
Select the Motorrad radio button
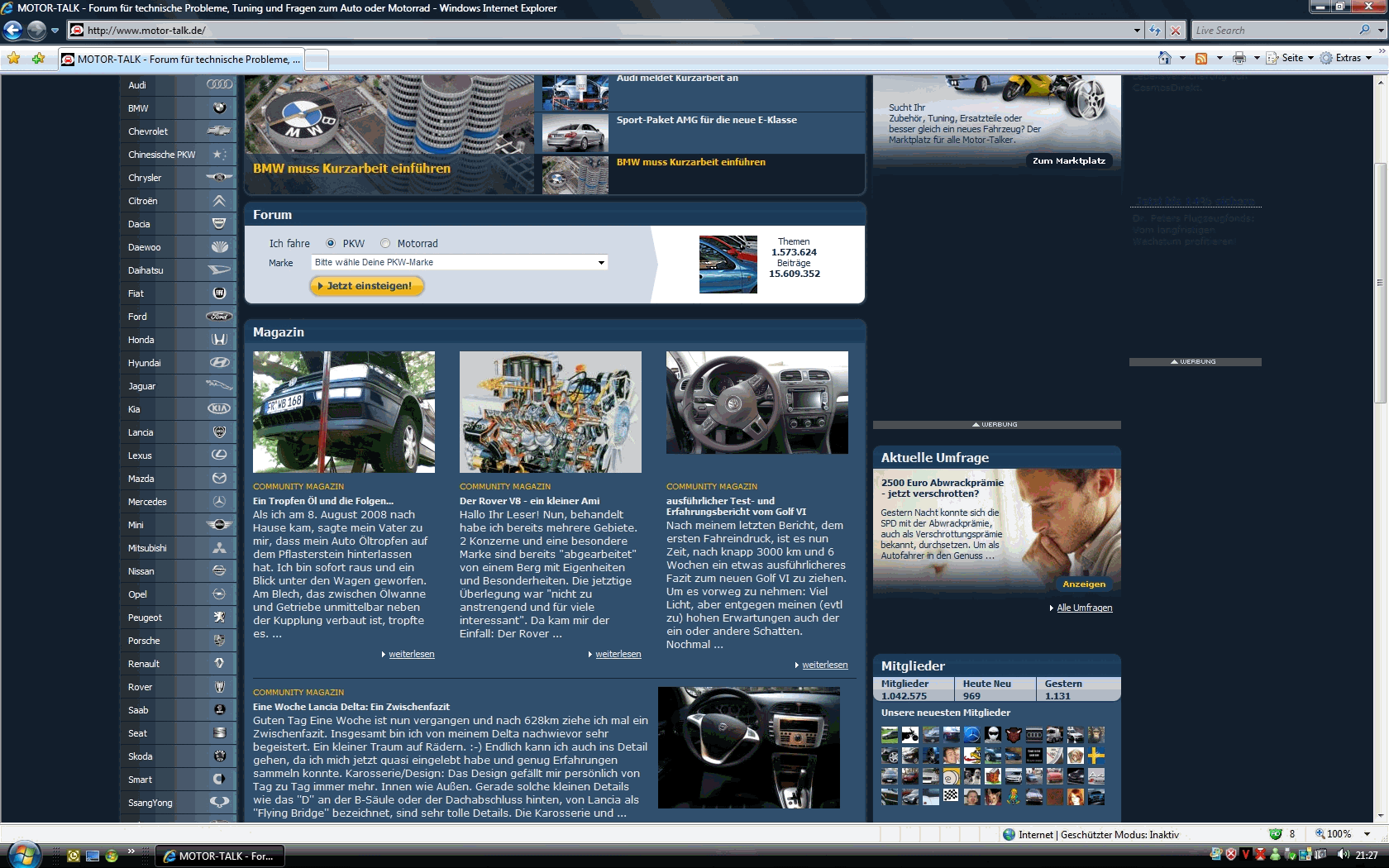pos(385,243)
